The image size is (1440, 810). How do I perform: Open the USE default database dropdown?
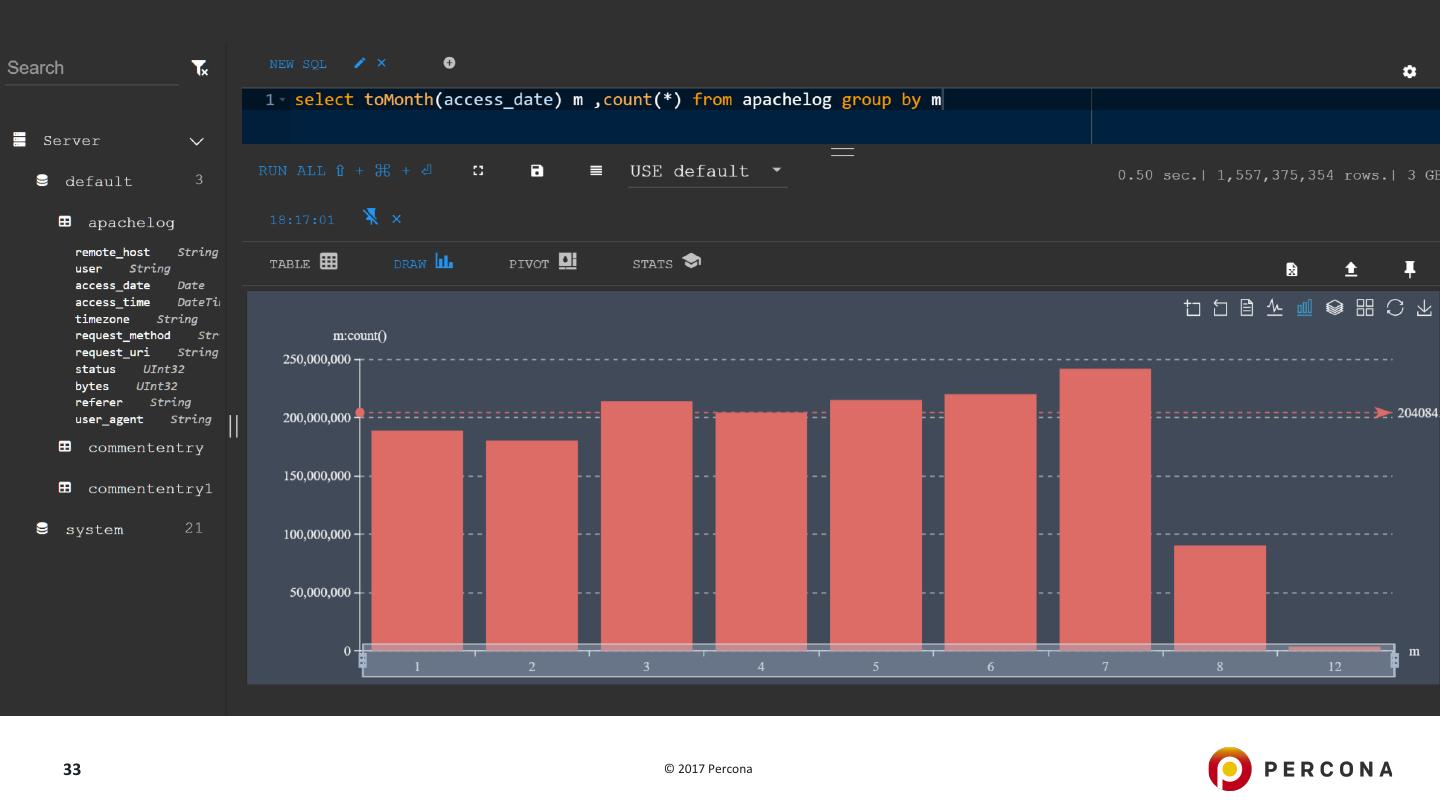(x=707, y=171)
